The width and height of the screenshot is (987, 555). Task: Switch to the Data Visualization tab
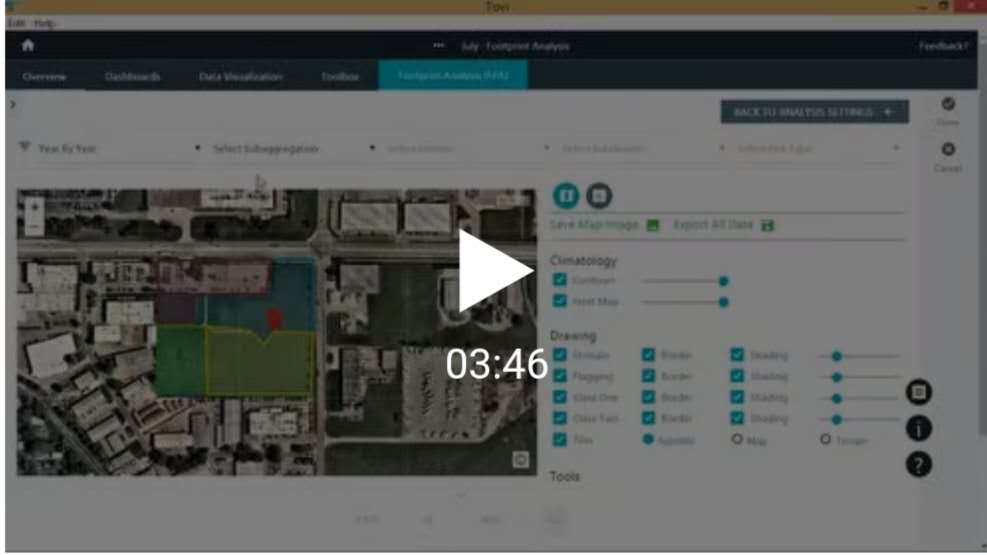pos(240,76)
